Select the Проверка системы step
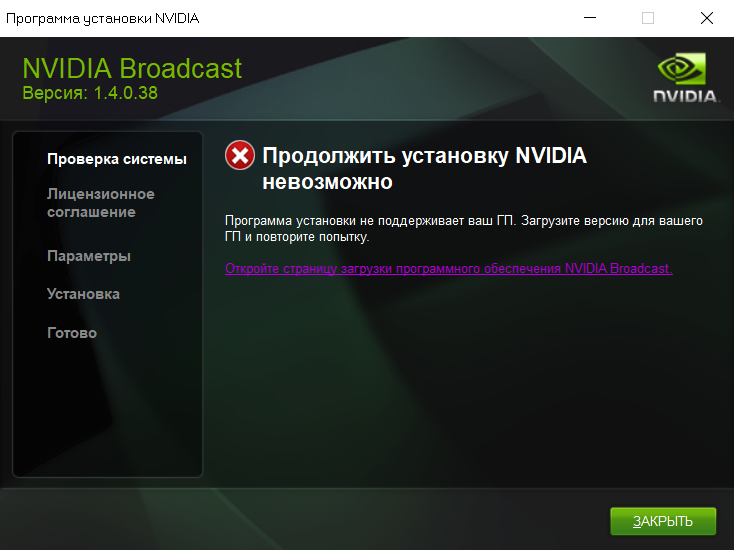 point(117,159)
